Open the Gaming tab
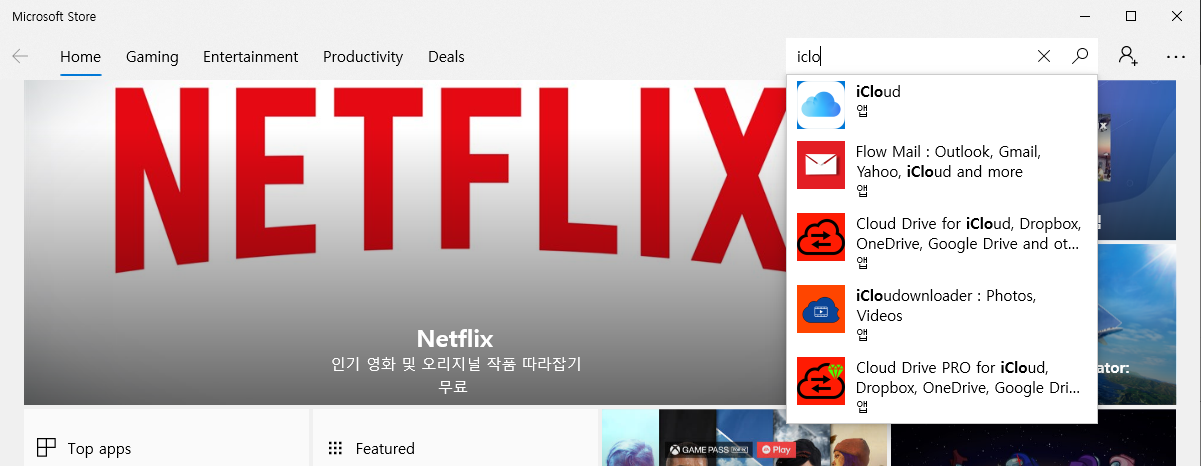 click(x=152, y=57)
